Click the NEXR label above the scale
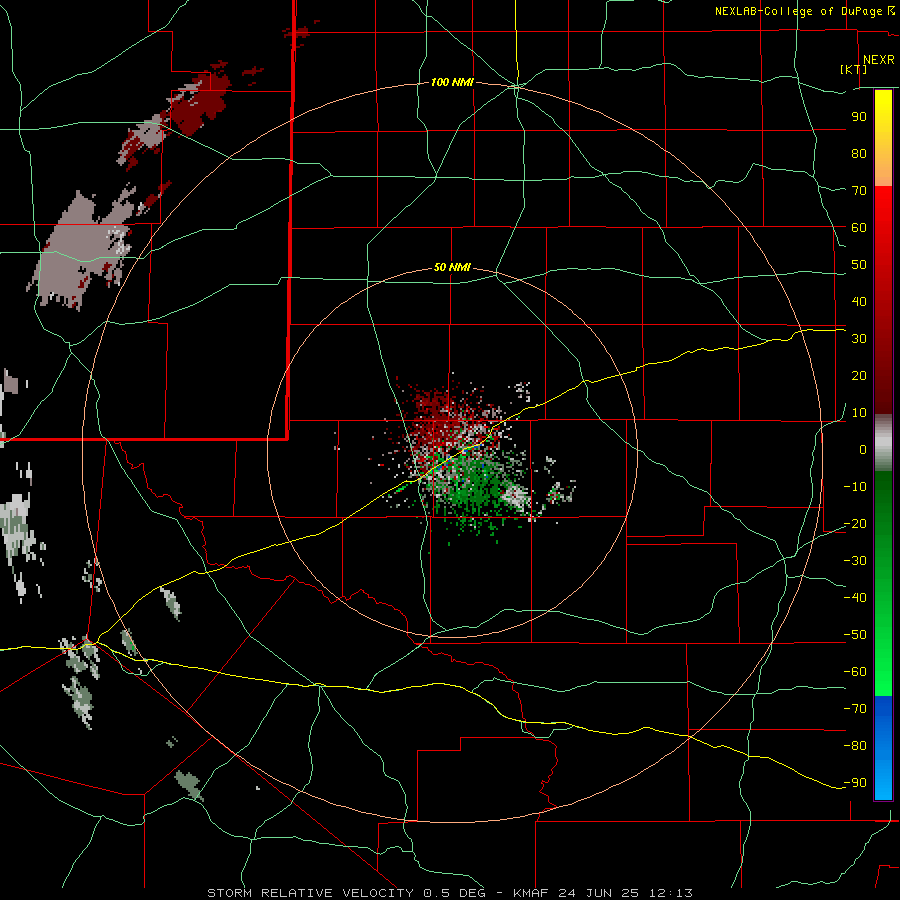 878,60
